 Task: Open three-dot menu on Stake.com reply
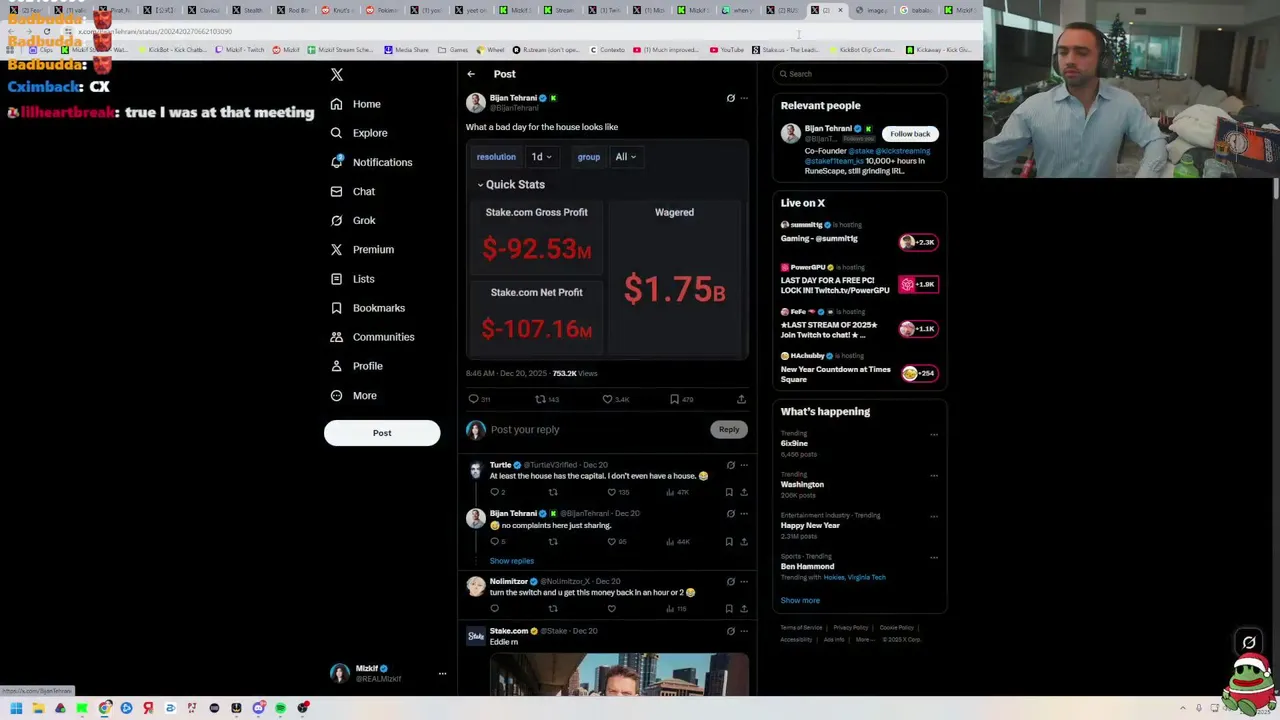pyautogui.click(x=744, y=631)
